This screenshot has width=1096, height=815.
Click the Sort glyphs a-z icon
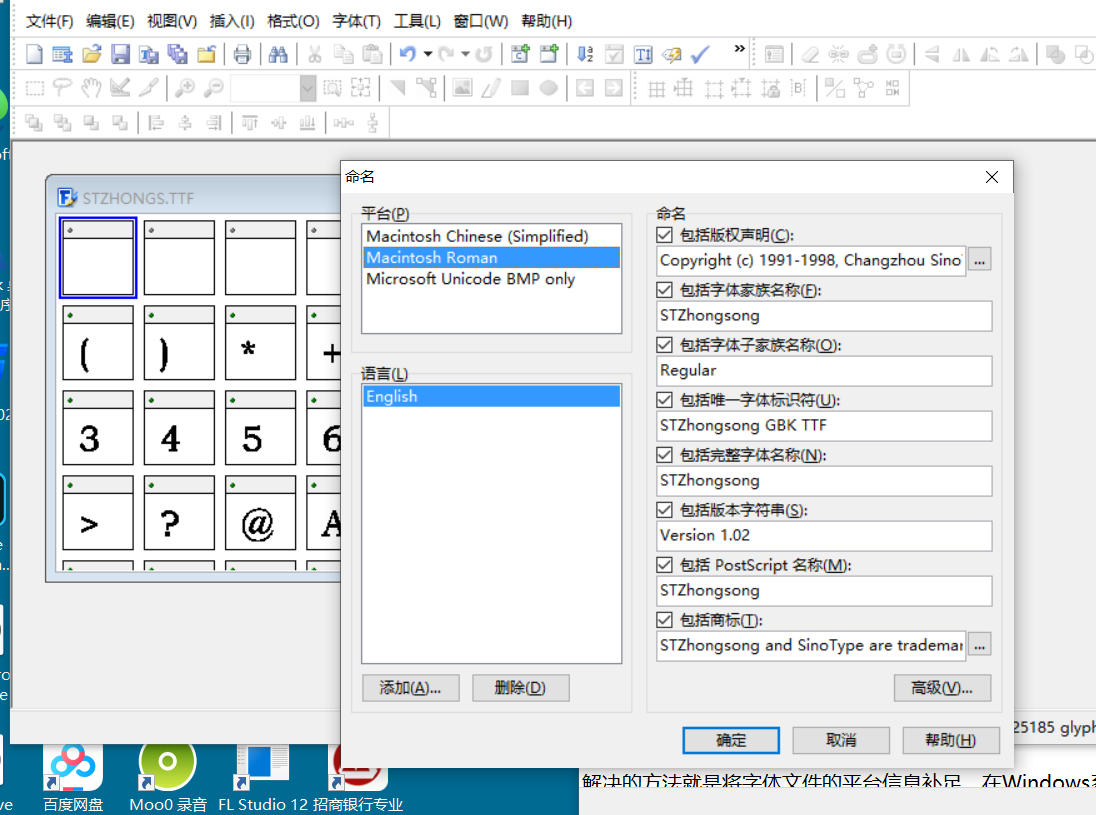tap(585, 55)
